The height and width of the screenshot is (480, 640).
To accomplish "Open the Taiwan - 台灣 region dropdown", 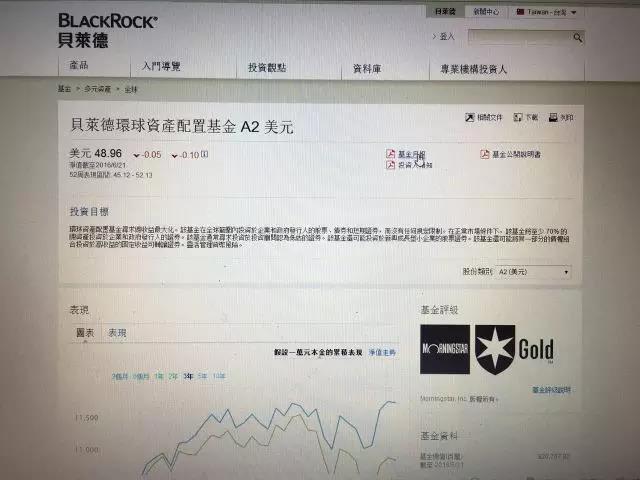I will pos(546,12).
